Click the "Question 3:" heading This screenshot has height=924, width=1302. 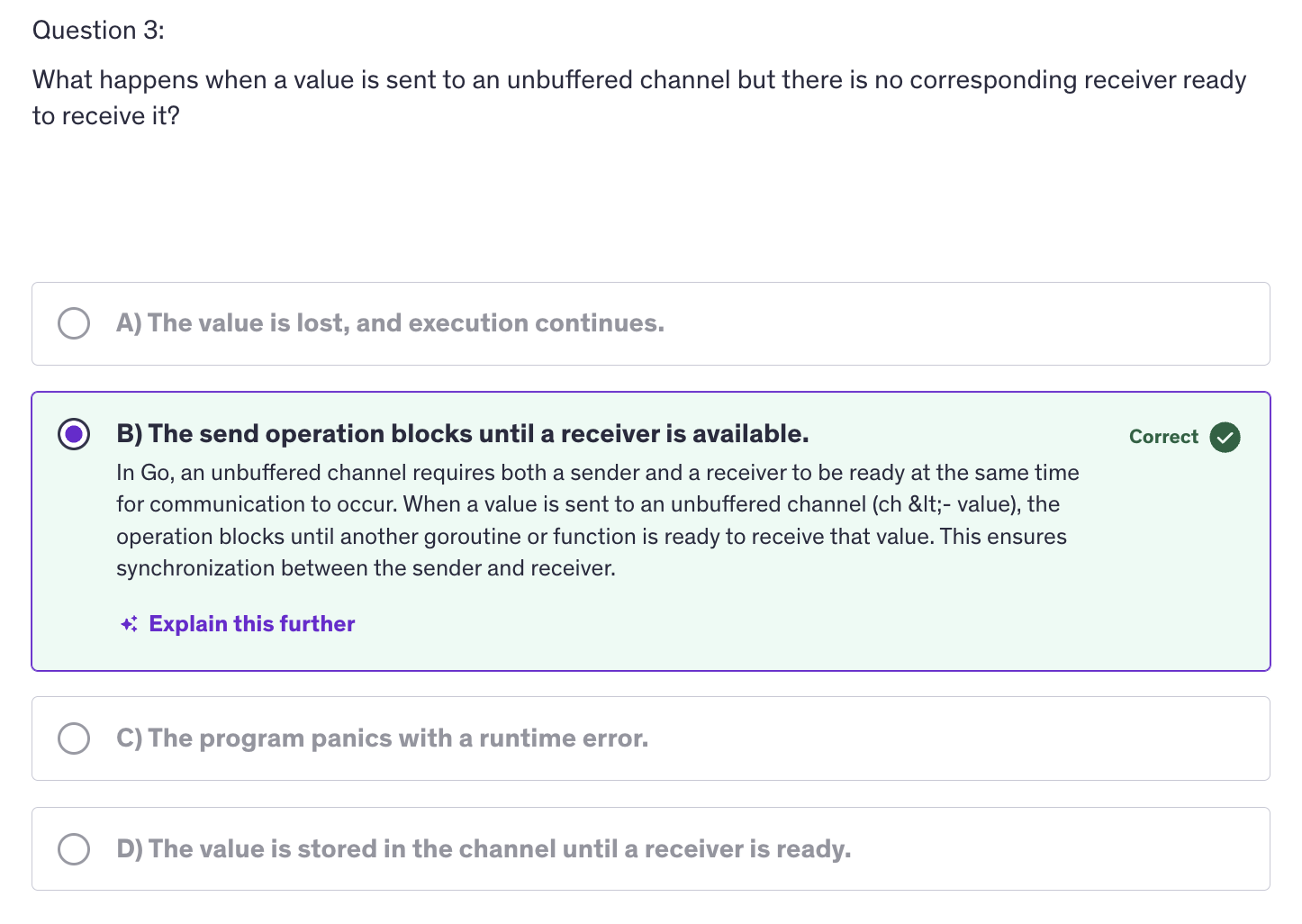99,31
